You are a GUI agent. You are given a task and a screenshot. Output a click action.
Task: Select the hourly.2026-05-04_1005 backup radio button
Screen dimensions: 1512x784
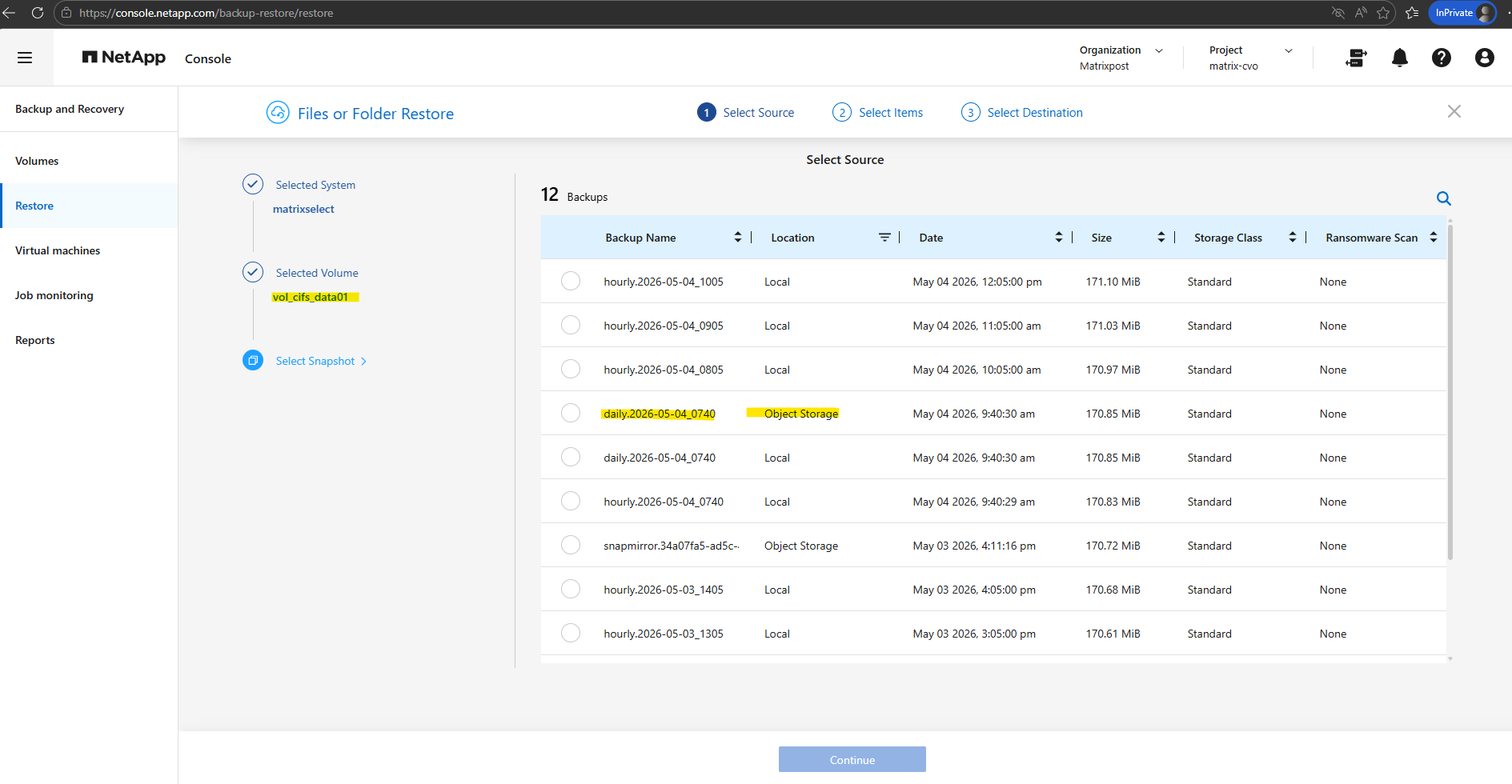[571, 282]
